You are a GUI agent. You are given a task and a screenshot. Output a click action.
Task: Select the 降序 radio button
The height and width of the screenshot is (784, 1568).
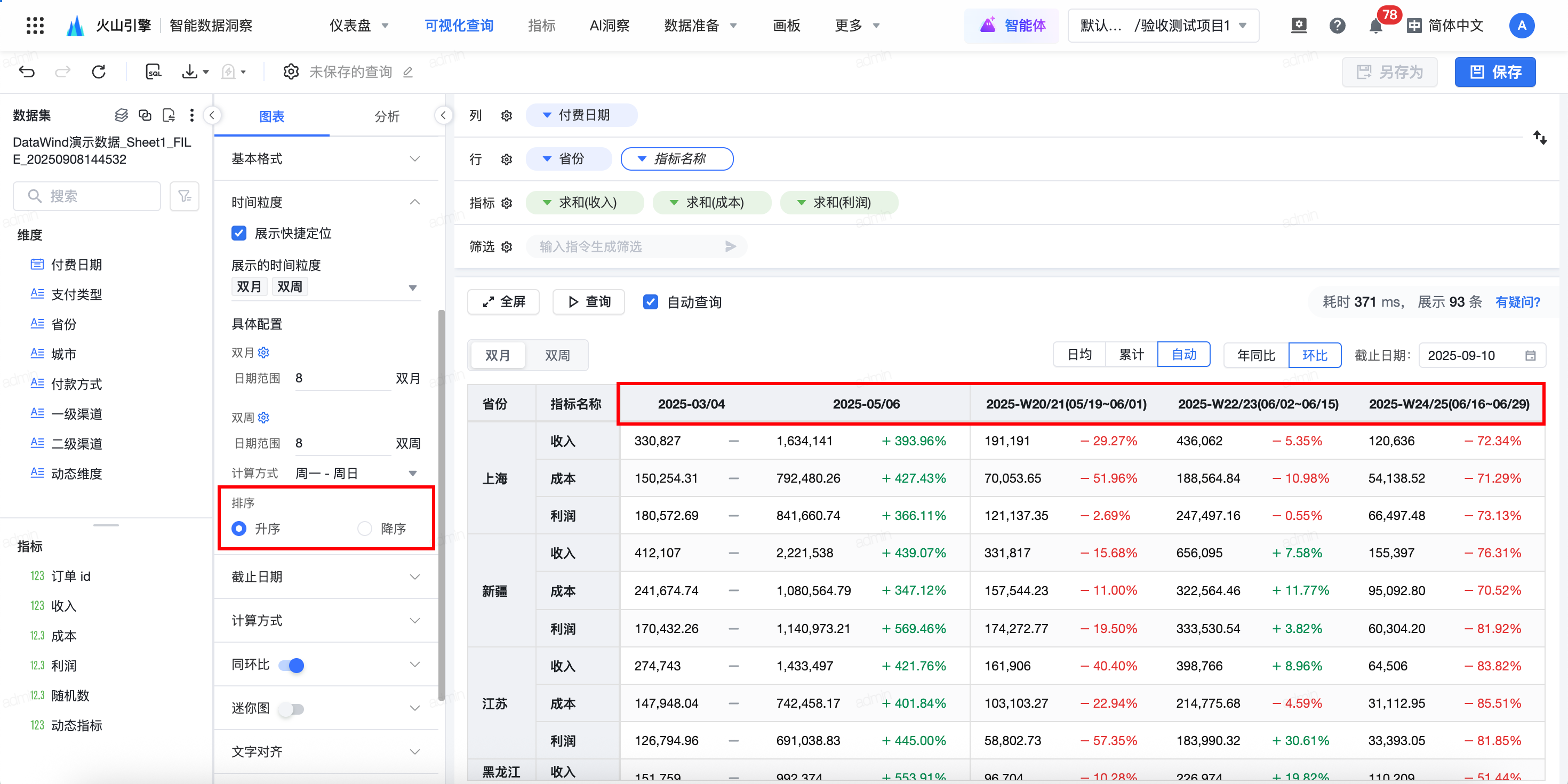(x=365, y=529)
